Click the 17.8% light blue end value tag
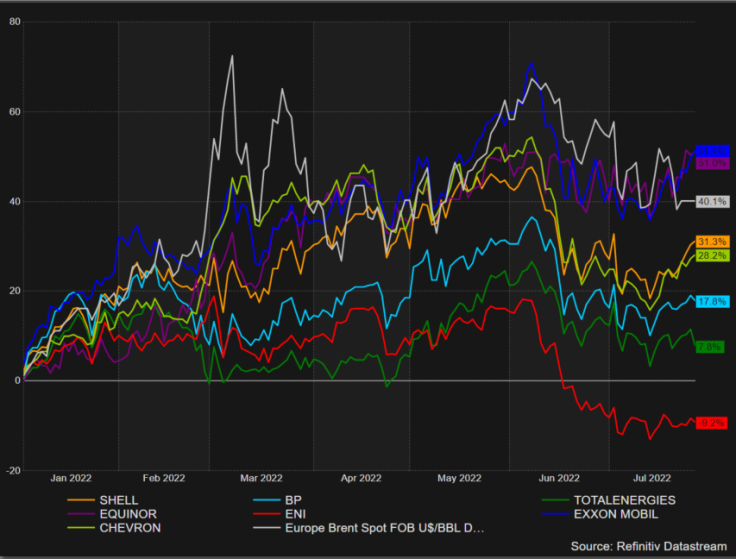Screen dimensions: 736x559 (712, 301)
